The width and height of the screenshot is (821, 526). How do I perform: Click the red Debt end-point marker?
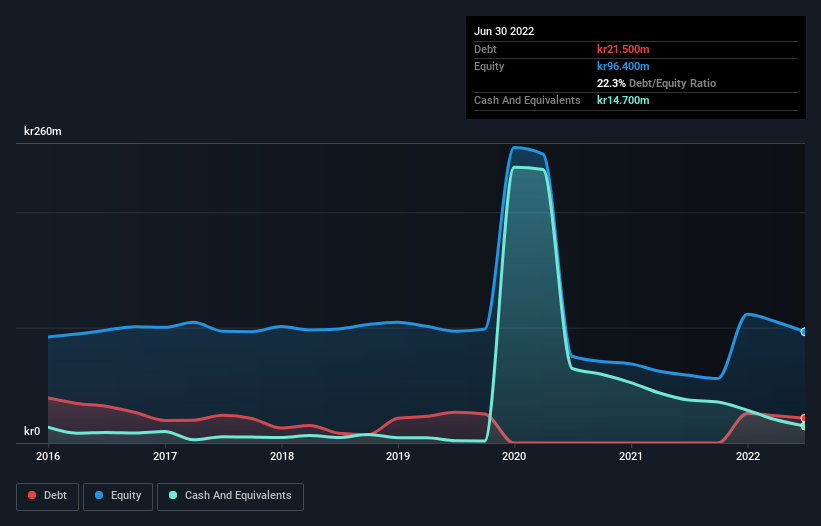804,418
